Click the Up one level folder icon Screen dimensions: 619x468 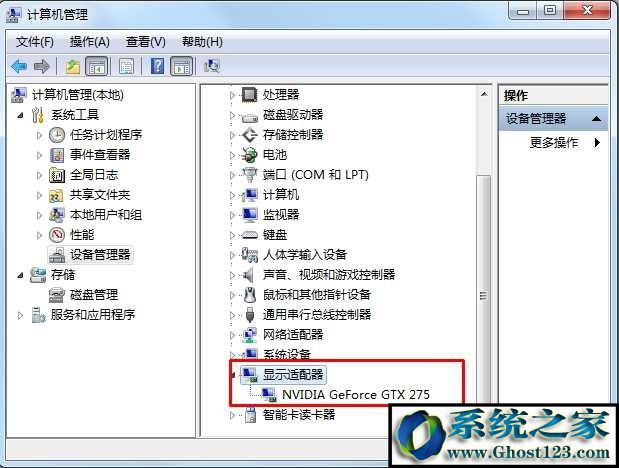coord(73,66)
